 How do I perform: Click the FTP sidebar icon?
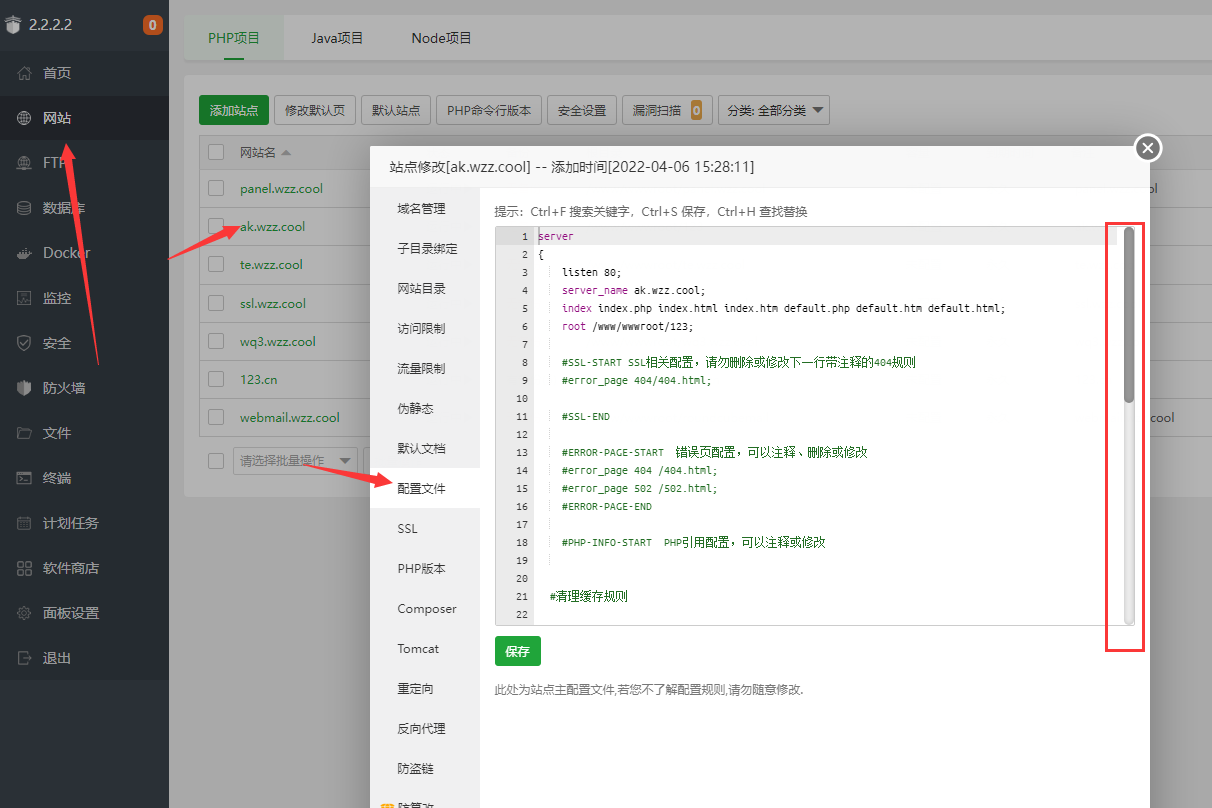[25, 163]
